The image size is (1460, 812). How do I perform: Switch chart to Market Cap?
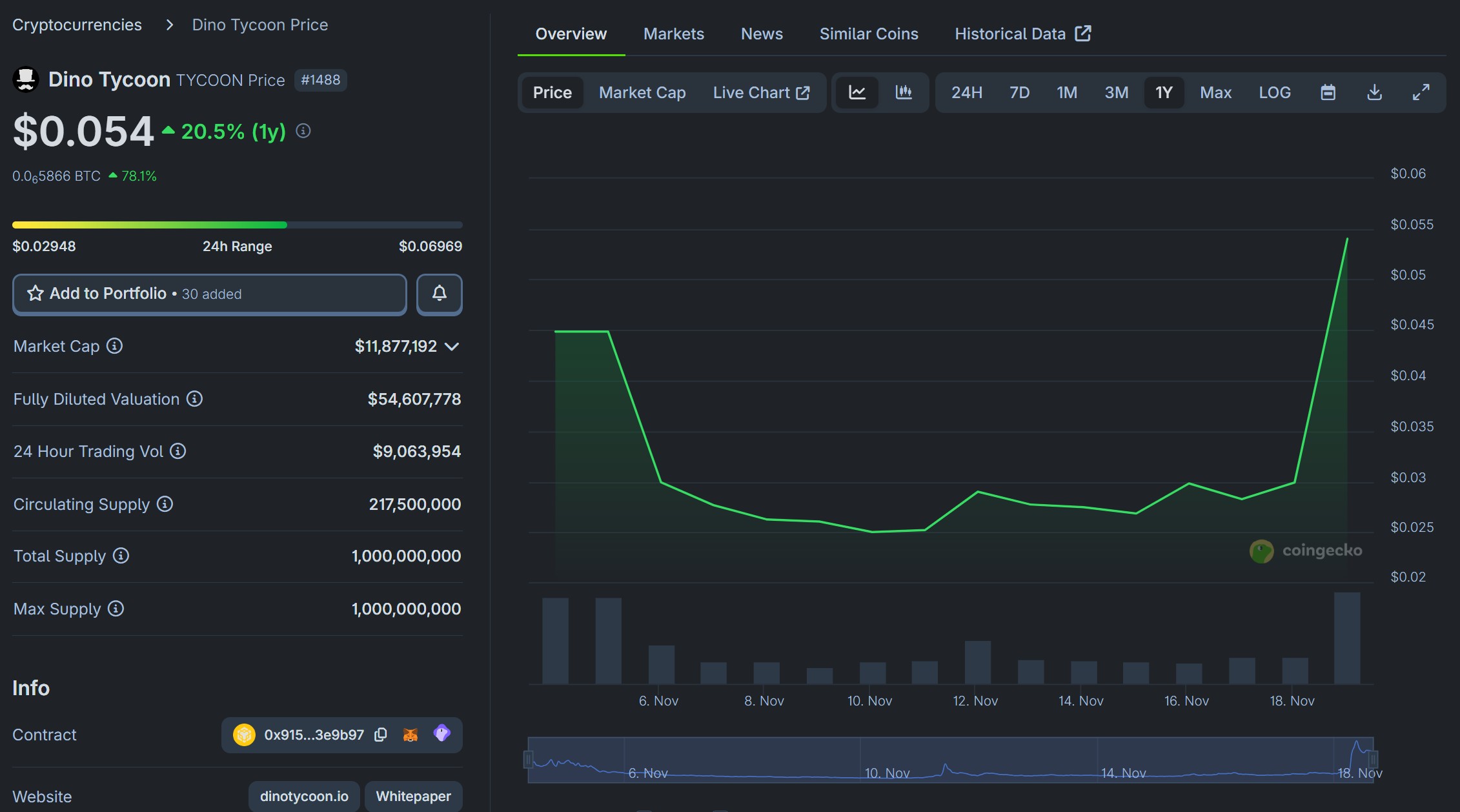(x=642, y=92)
